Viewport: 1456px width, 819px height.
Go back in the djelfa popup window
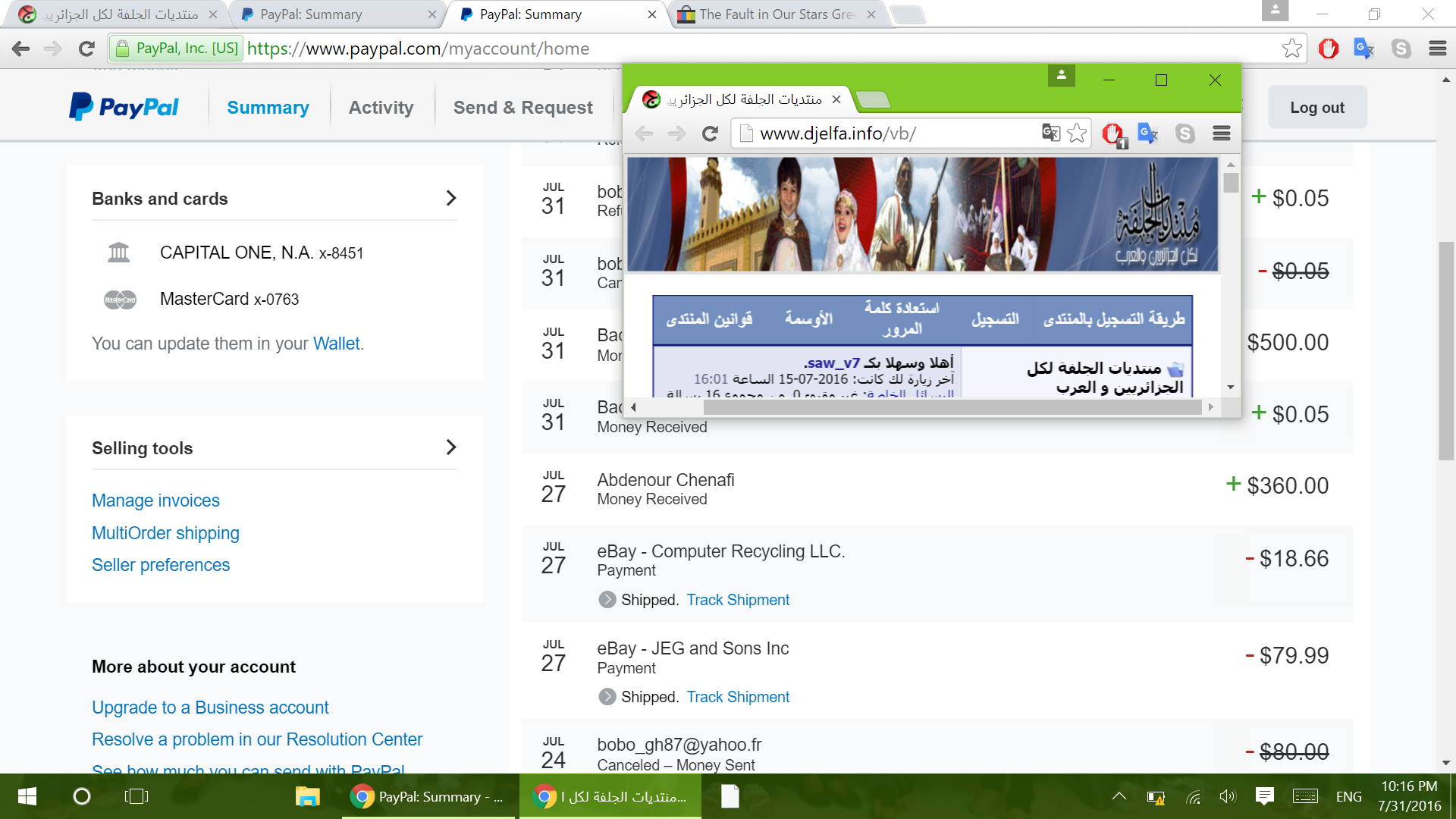click(644, 133)
